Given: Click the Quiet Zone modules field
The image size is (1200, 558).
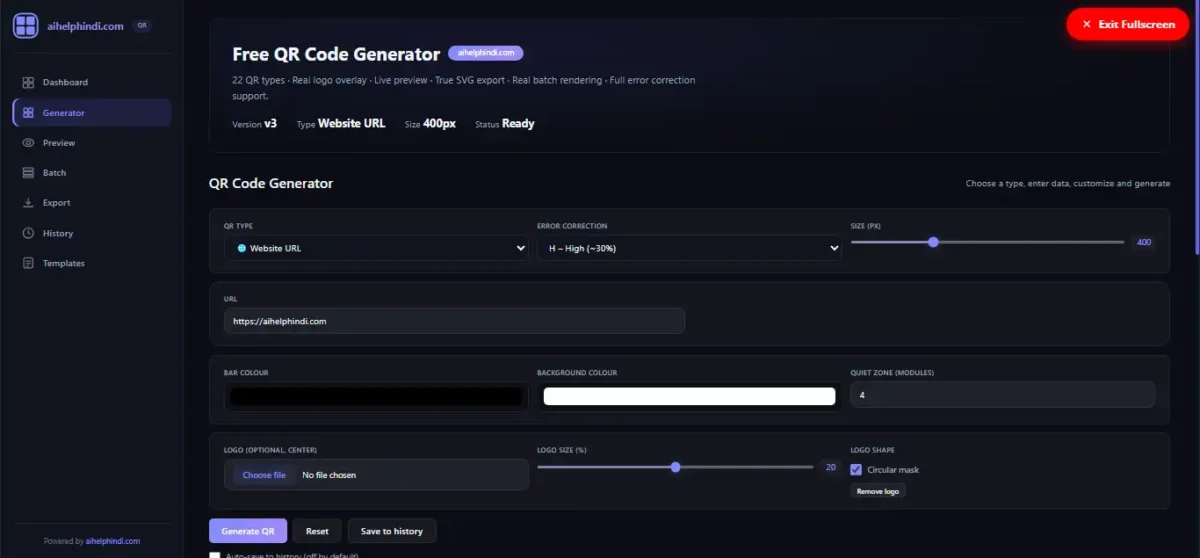Looking at the screenshot, I should [1002, 395].
